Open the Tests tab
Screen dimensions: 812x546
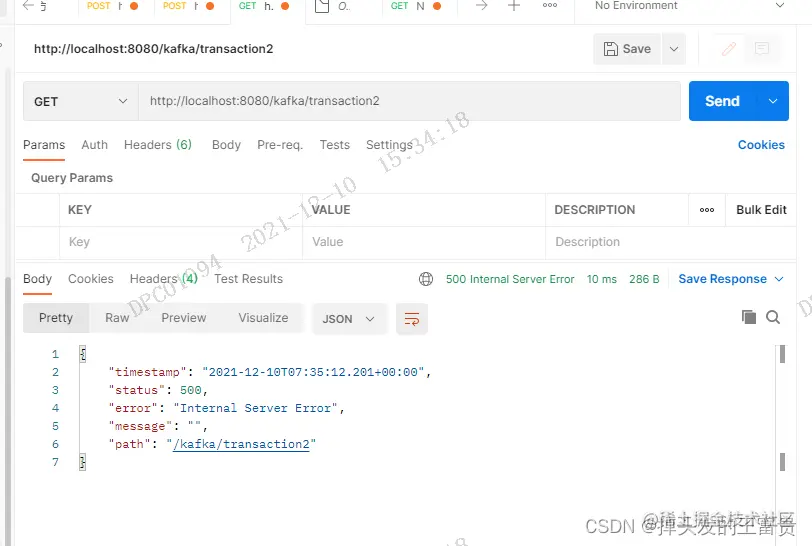coord(335,145)
